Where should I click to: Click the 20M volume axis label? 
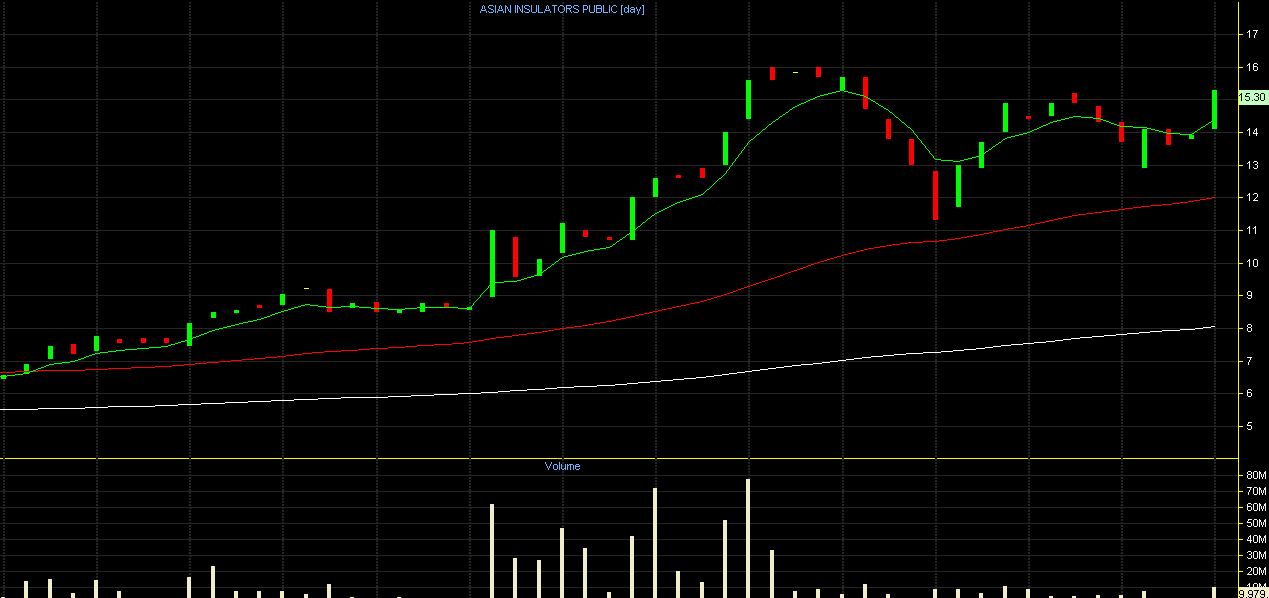1254,572
